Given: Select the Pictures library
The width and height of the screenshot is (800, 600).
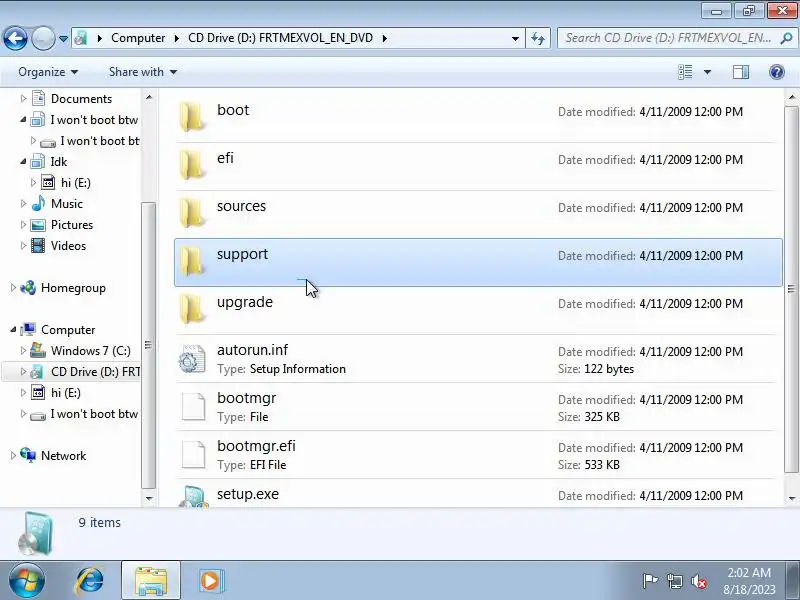Looking at the screenshot, I should pyautogui.click(x=72, y=224).
